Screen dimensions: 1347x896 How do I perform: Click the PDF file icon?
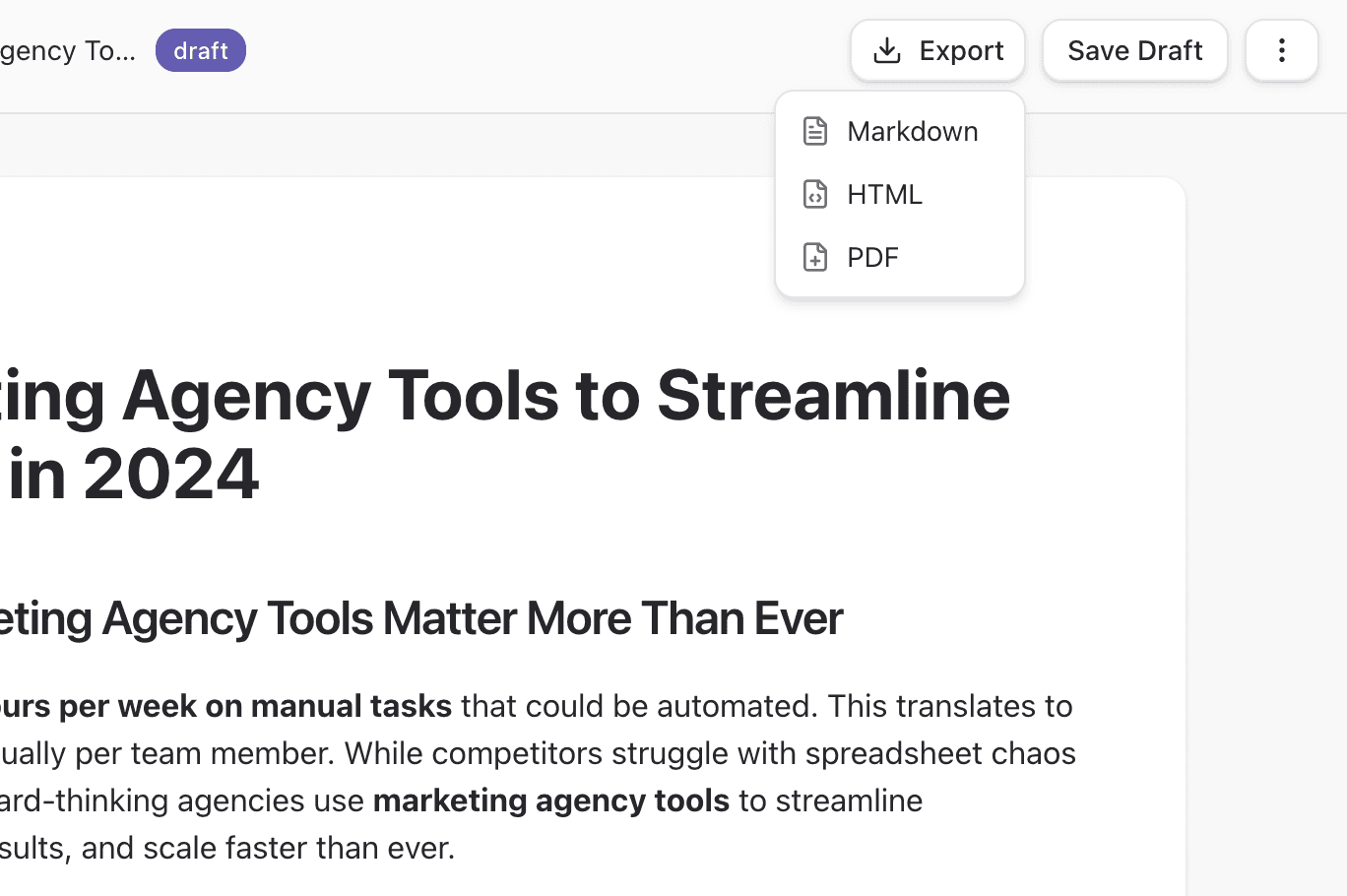(x=814, y=257)
